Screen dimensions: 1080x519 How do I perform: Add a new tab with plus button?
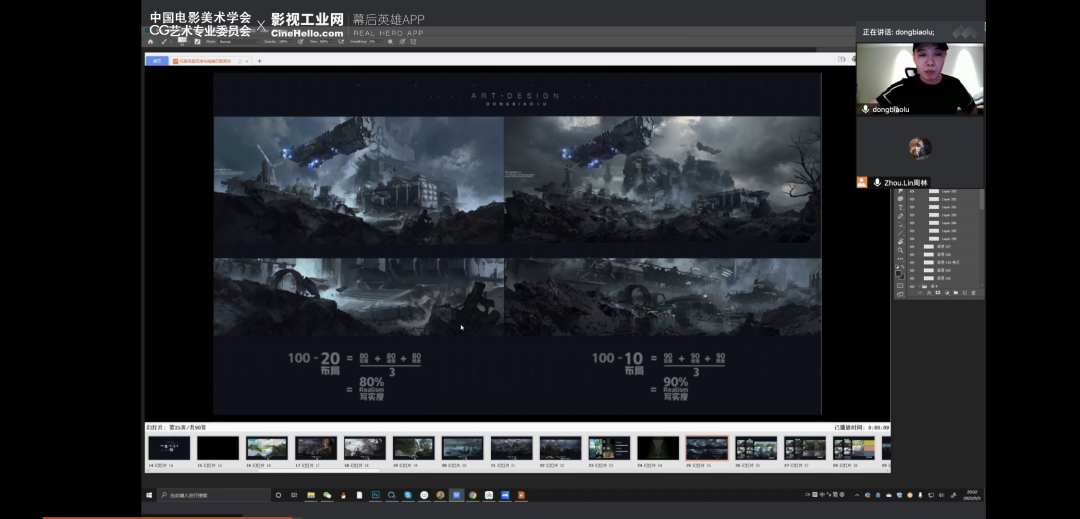click(260, 61)
